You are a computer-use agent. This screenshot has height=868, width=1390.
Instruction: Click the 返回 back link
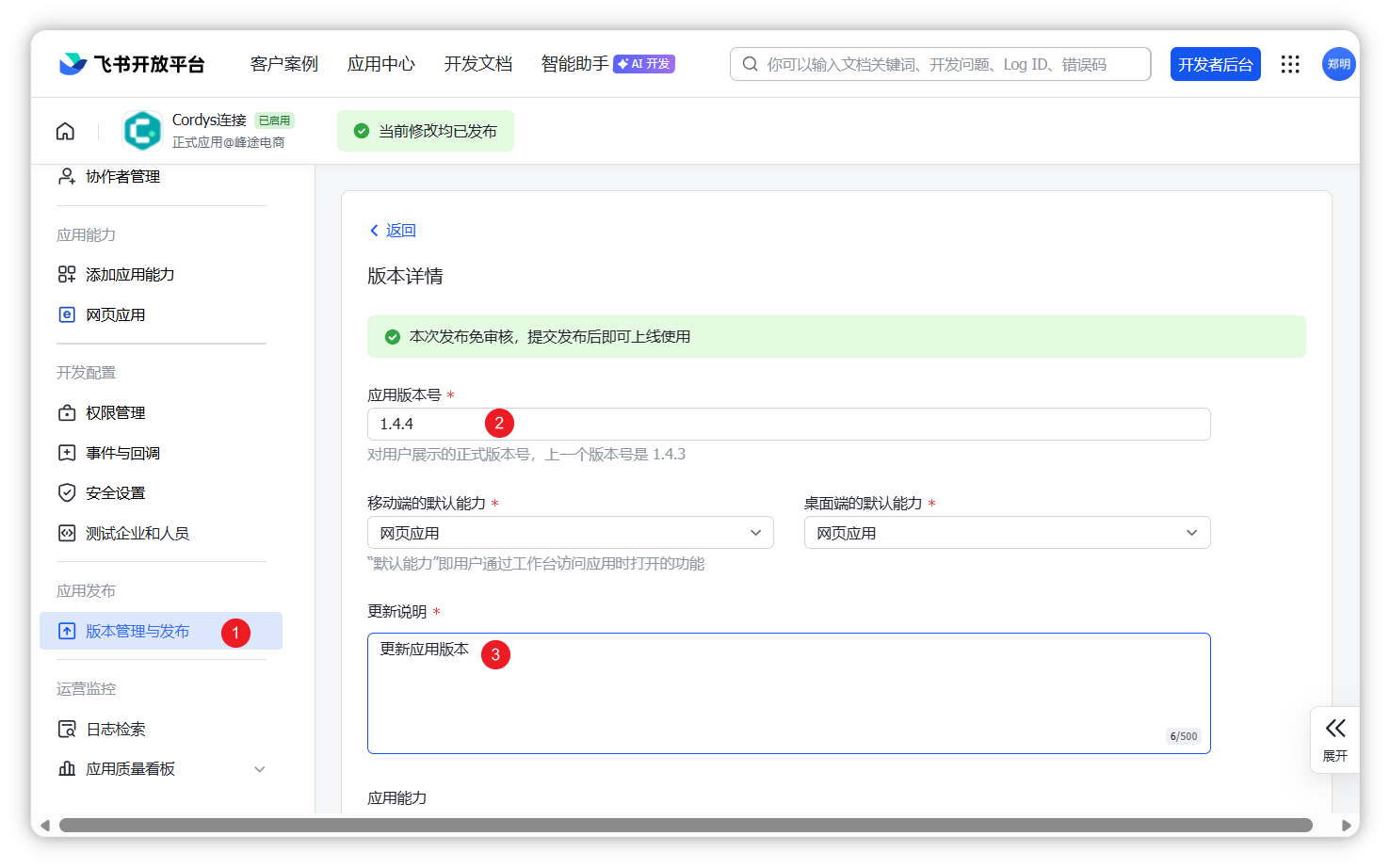click(x=393, y=231)
